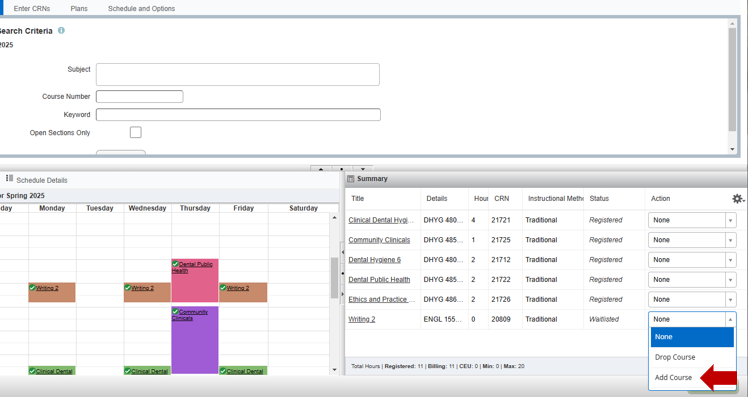Switch to the Plans tab
Viewport: 751px width, 401px height.
(79, 8)
